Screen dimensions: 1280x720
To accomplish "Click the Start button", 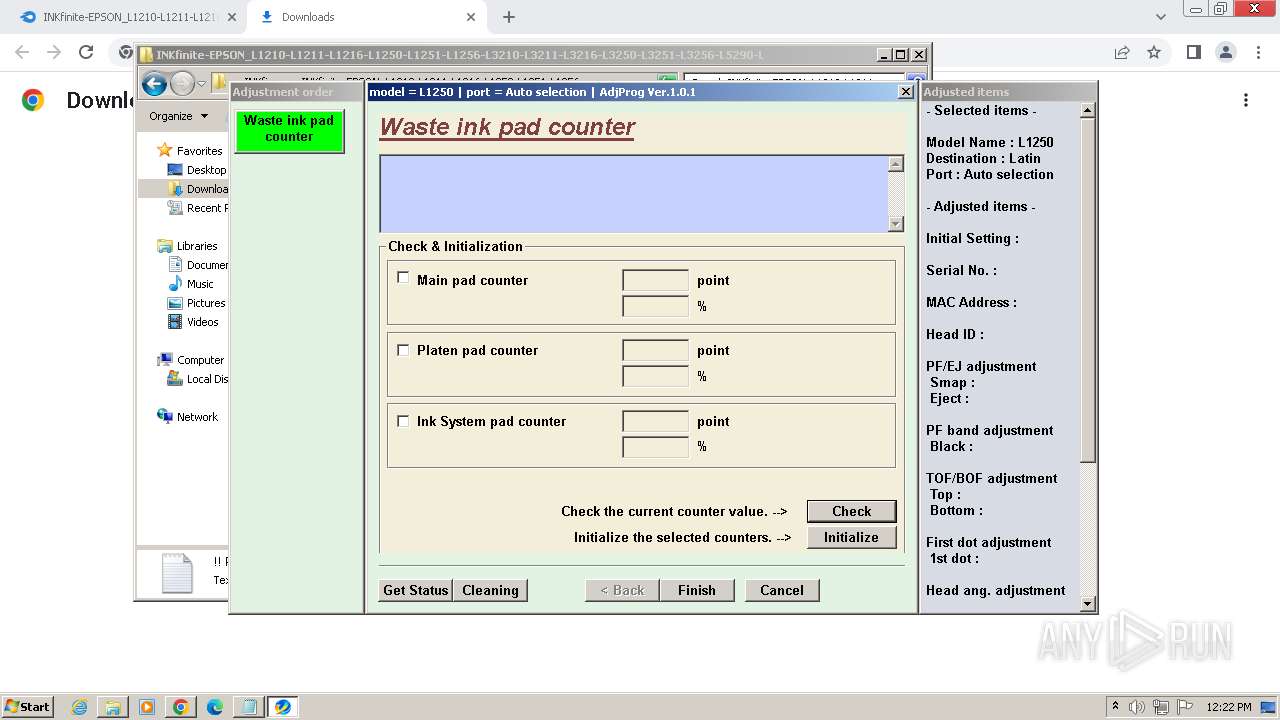I will coord(28,706).
